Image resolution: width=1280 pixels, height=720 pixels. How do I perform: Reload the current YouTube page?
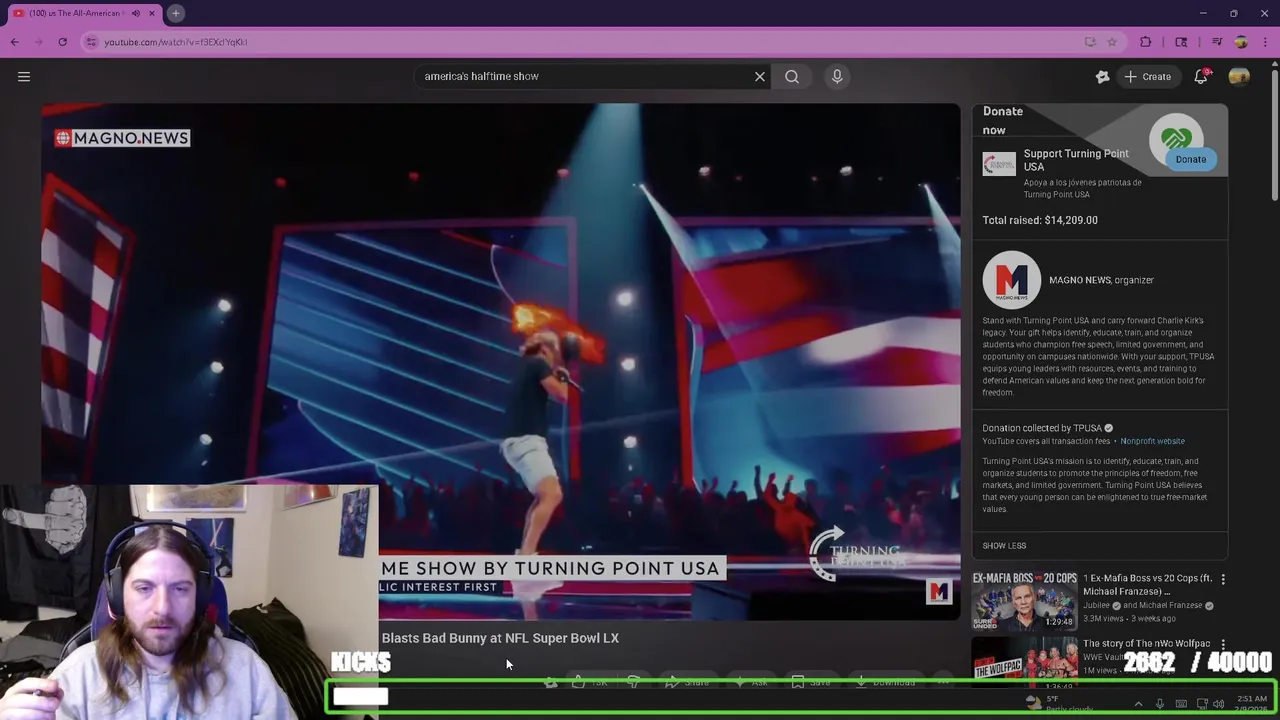point(62,42)
